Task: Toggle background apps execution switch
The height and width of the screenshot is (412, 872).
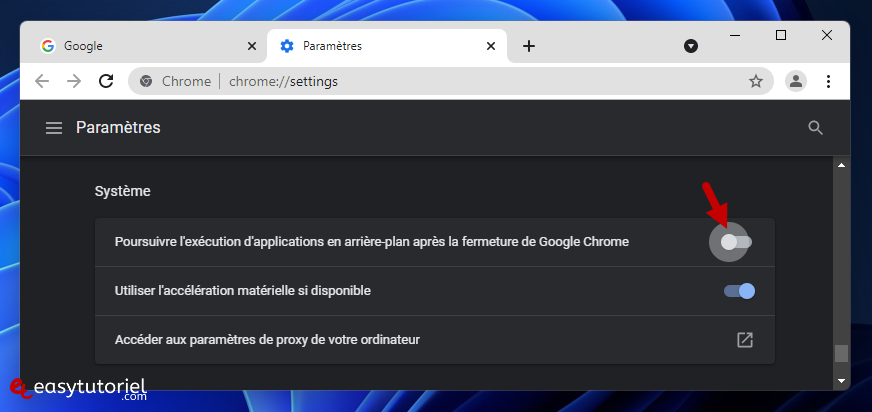Action: pos(737,242)
